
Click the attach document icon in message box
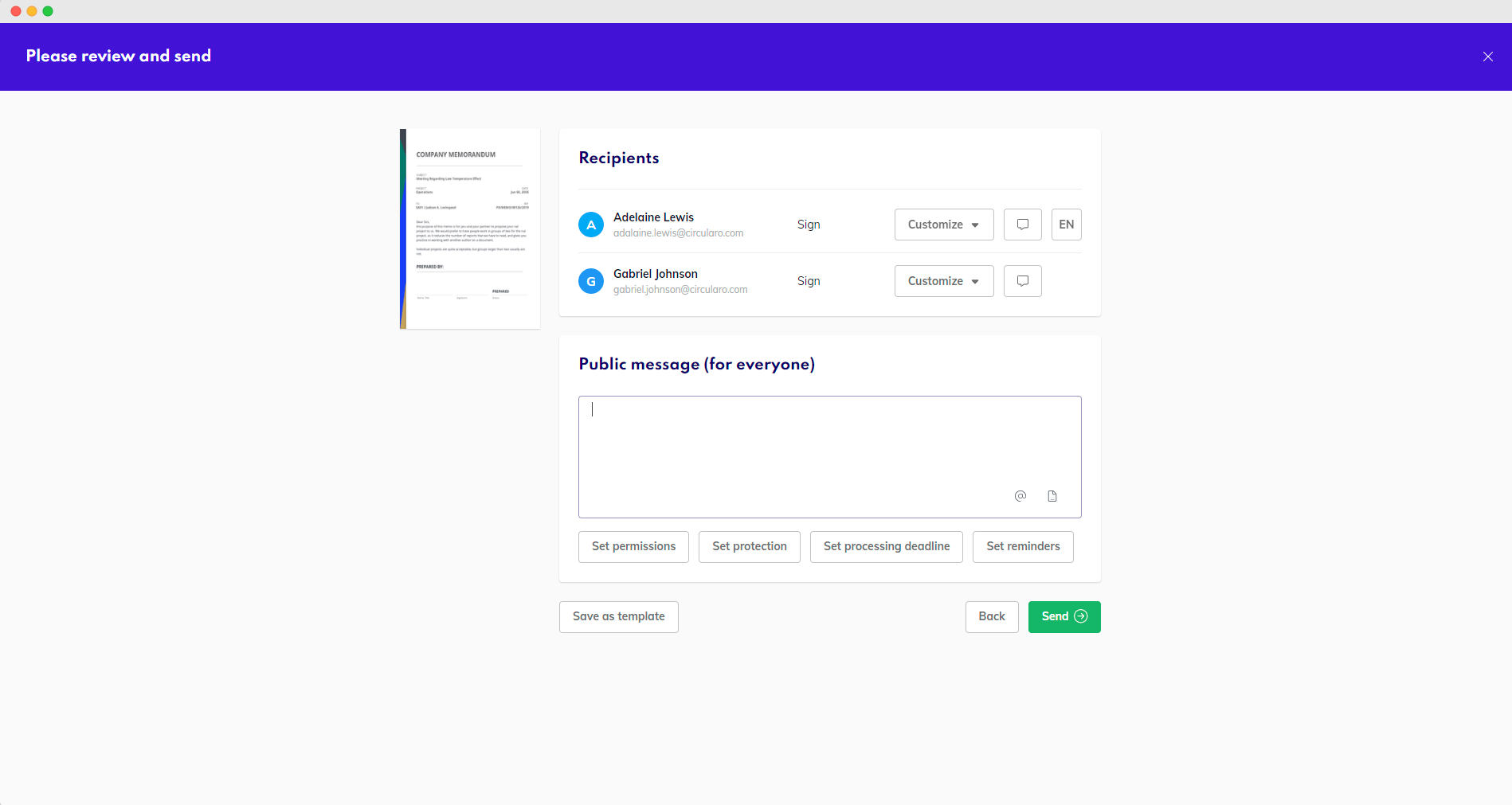pyautogui.click(x=1052, y=496)
